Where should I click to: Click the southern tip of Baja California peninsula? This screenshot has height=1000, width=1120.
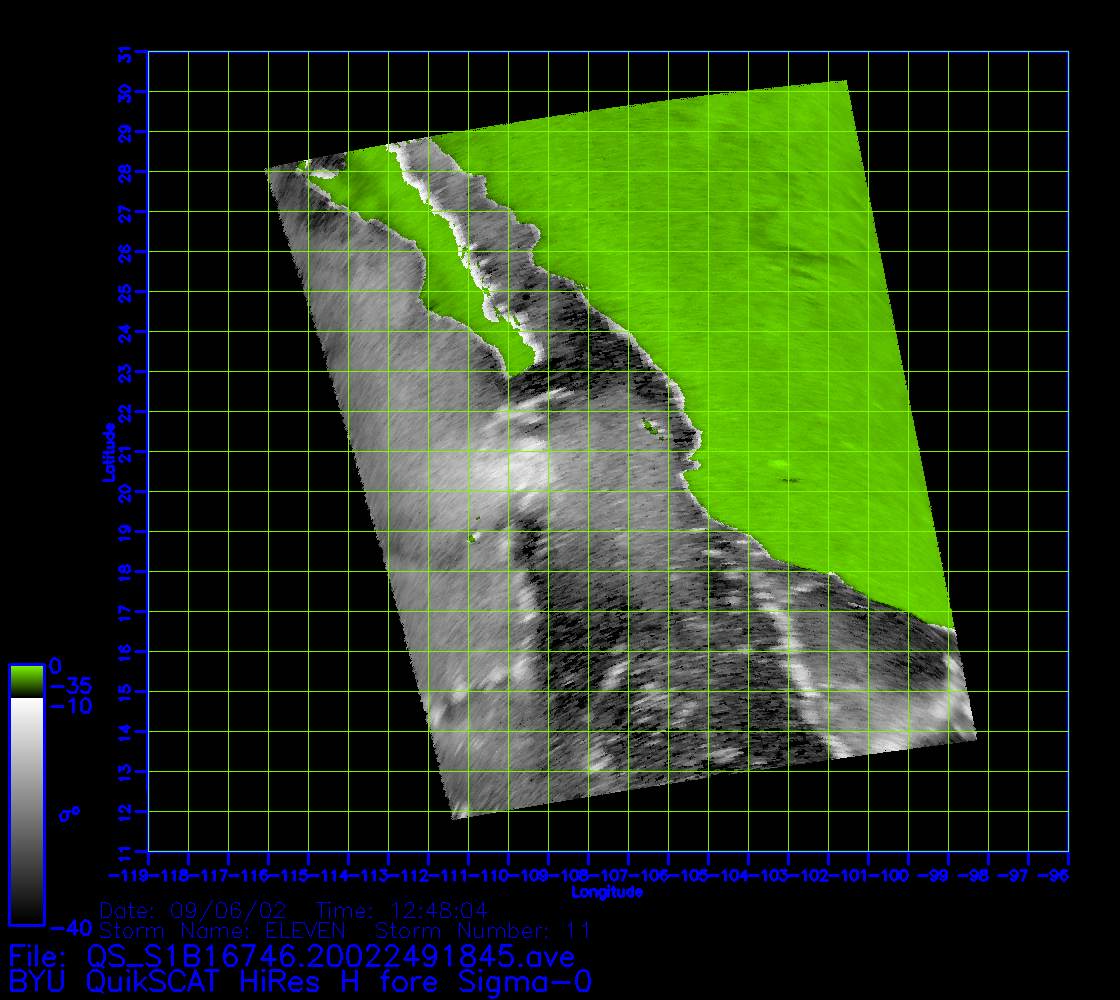click(x=511, y=372)
